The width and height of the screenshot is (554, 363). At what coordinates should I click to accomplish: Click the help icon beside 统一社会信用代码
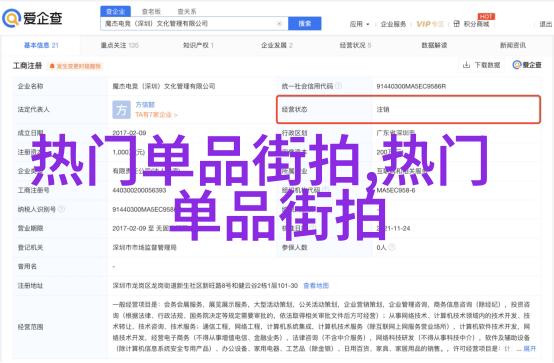(338, 86)
